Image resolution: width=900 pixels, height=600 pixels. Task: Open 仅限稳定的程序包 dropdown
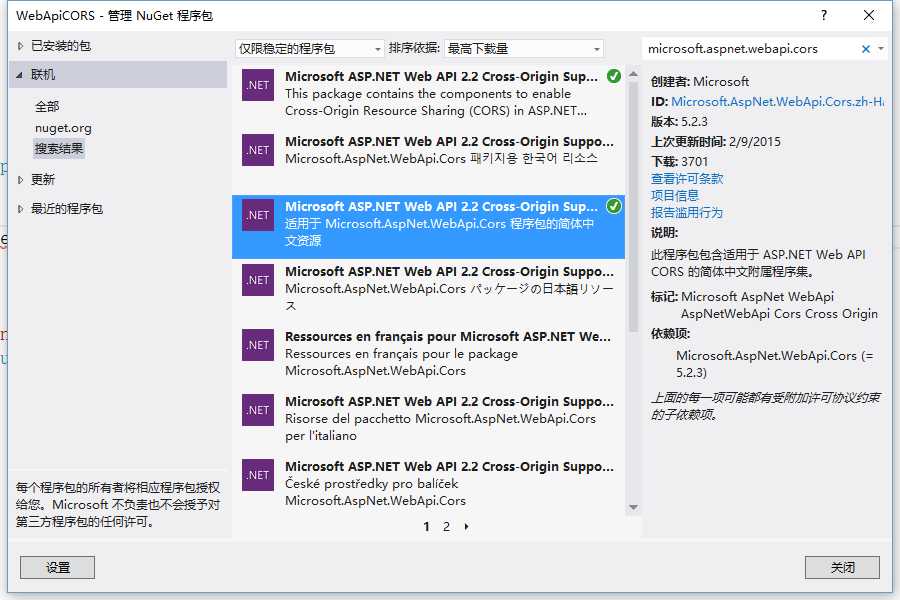click(x=309, y=49)
